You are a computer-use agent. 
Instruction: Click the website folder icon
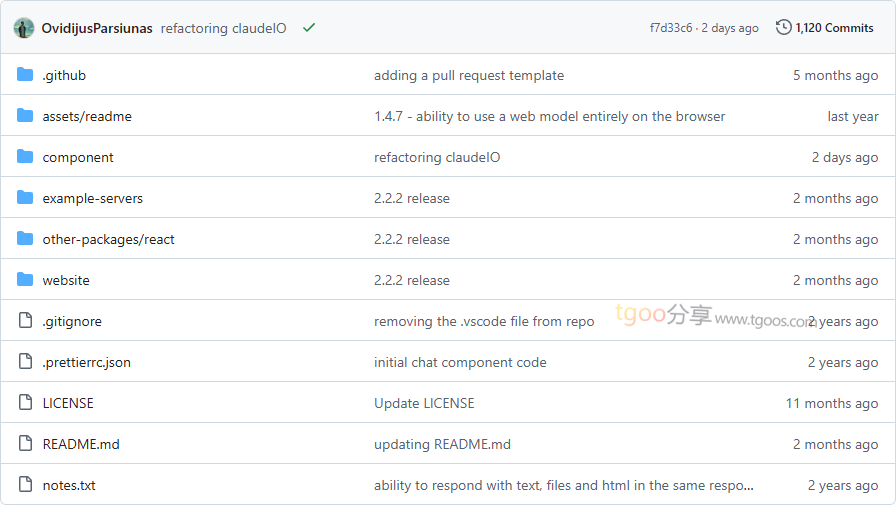click(25, 279)
